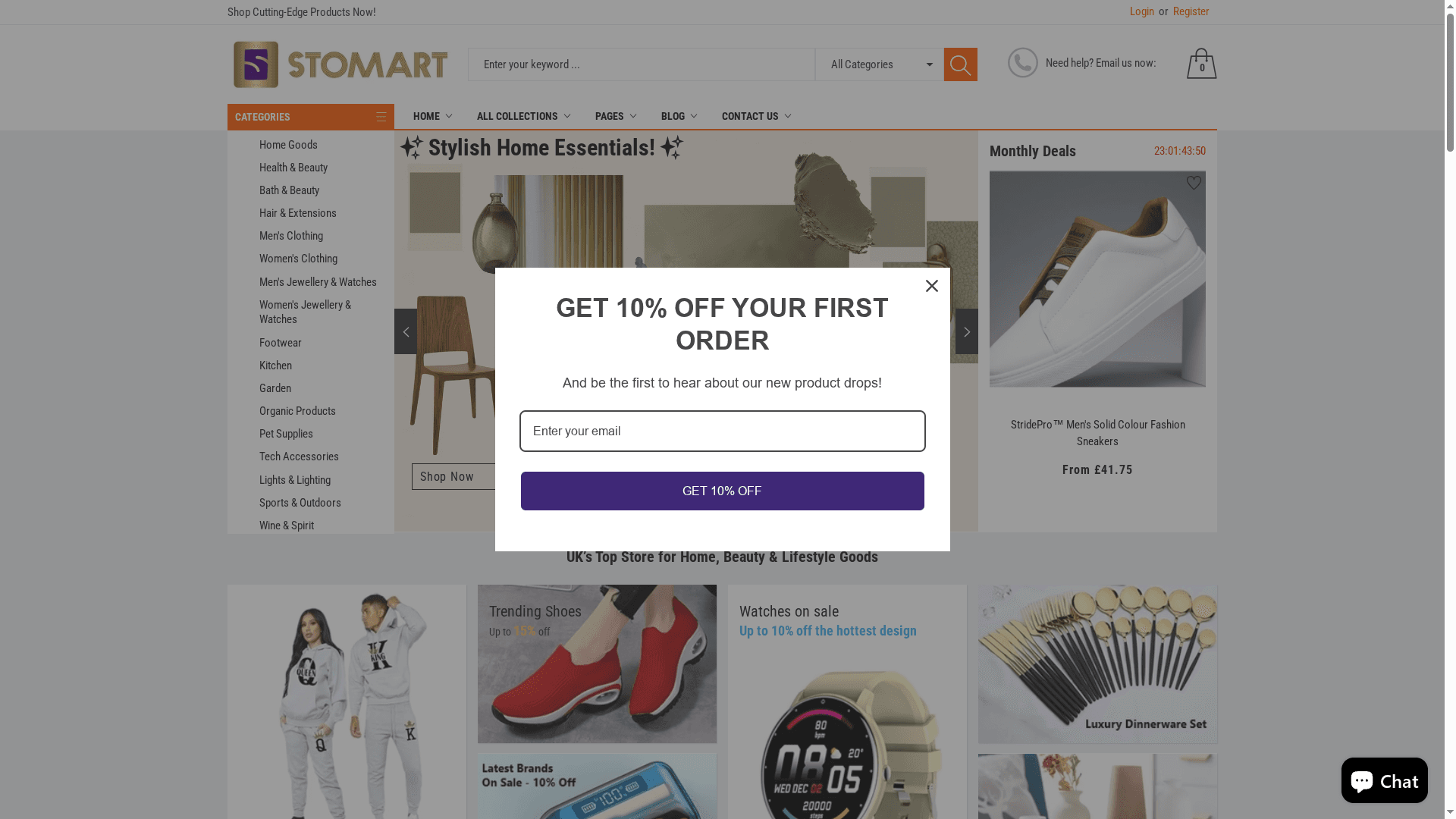This screenshot has width=1456, height=819.
Task: Click the Monthly Deals countdown timer
Action: (x=1180, y=151)
